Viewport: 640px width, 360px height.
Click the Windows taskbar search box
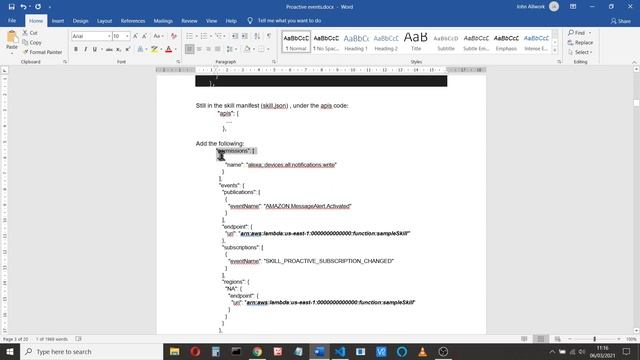[x=91, y=351]
